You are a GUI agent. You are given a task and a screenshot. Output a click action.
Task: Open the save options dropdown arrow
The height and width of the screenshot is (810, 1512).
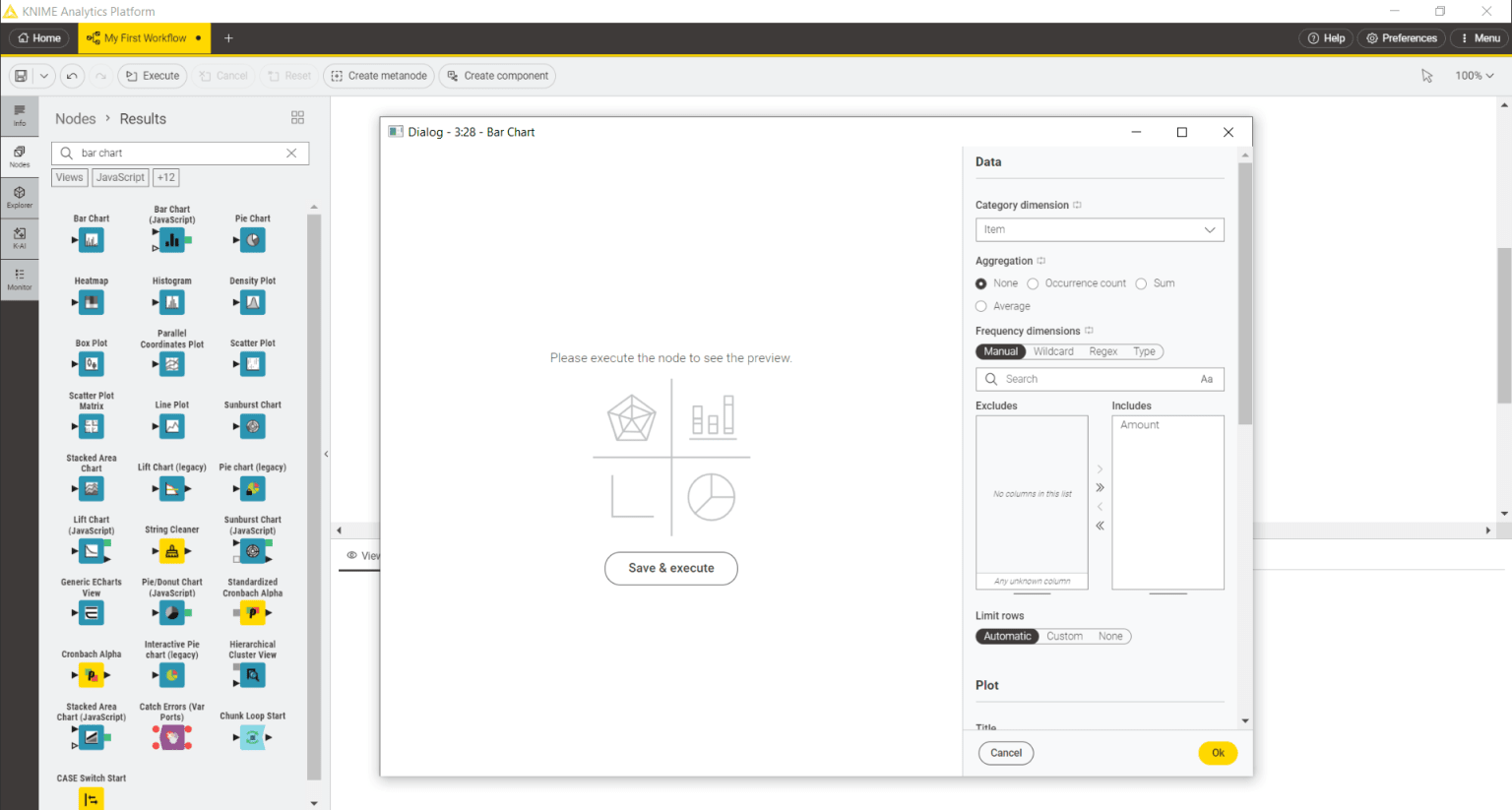click(44, 76)
